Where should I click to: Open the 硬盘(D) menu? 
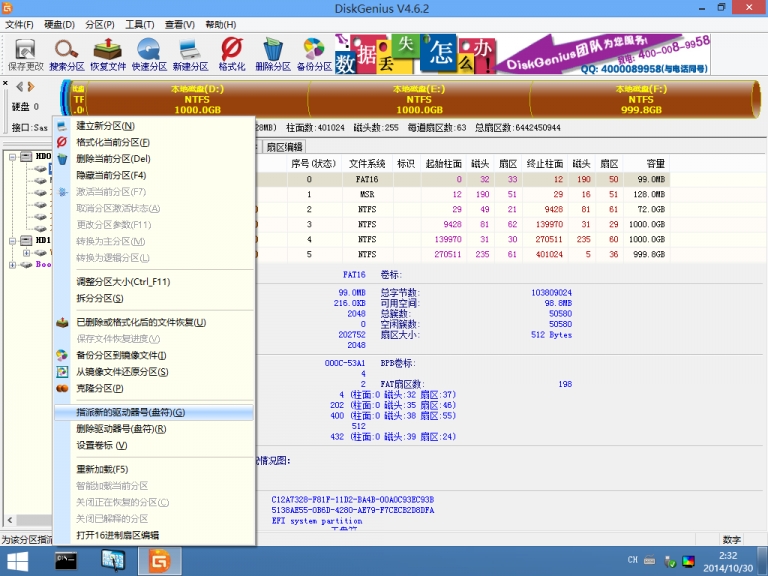point(59,24)
